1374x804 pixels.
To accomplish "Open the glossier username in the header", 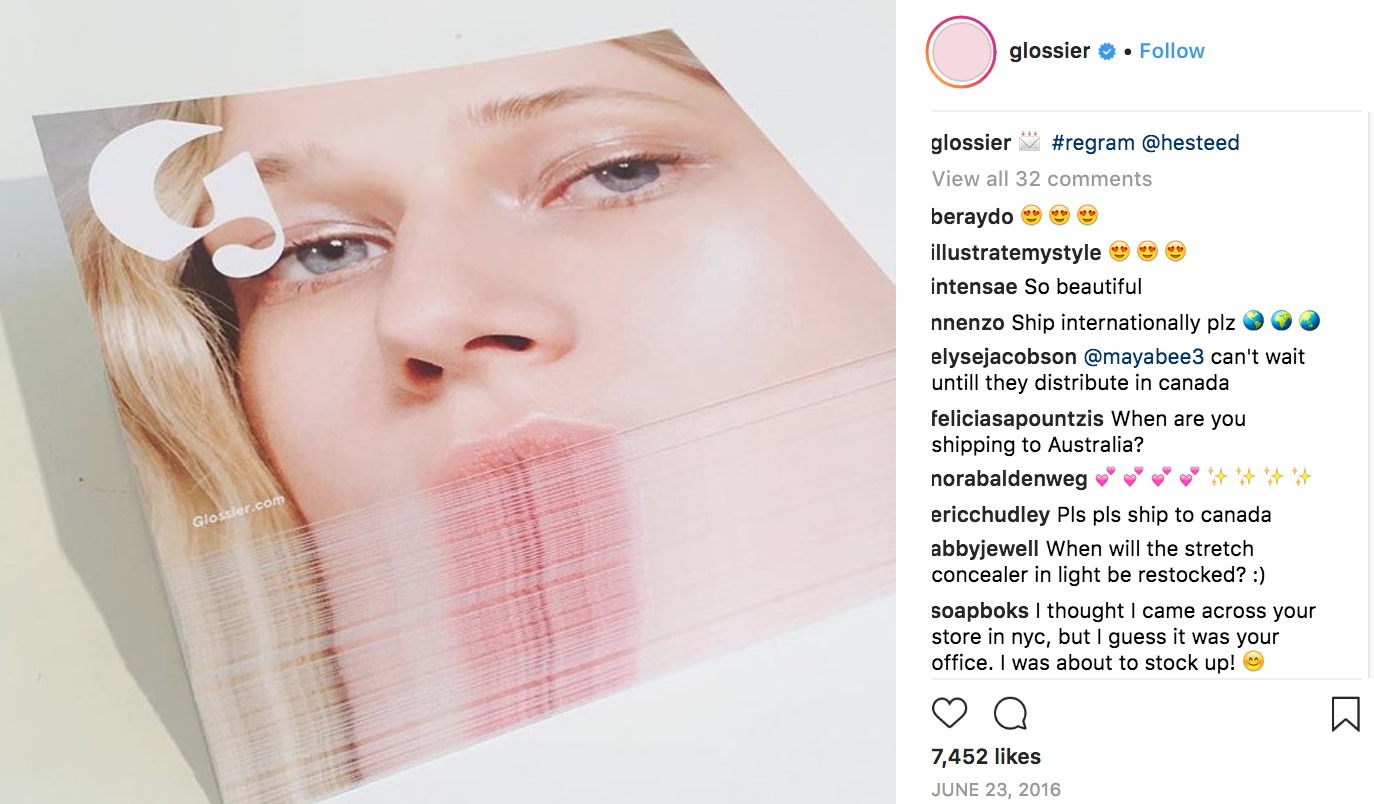I will coord(1050,51).
